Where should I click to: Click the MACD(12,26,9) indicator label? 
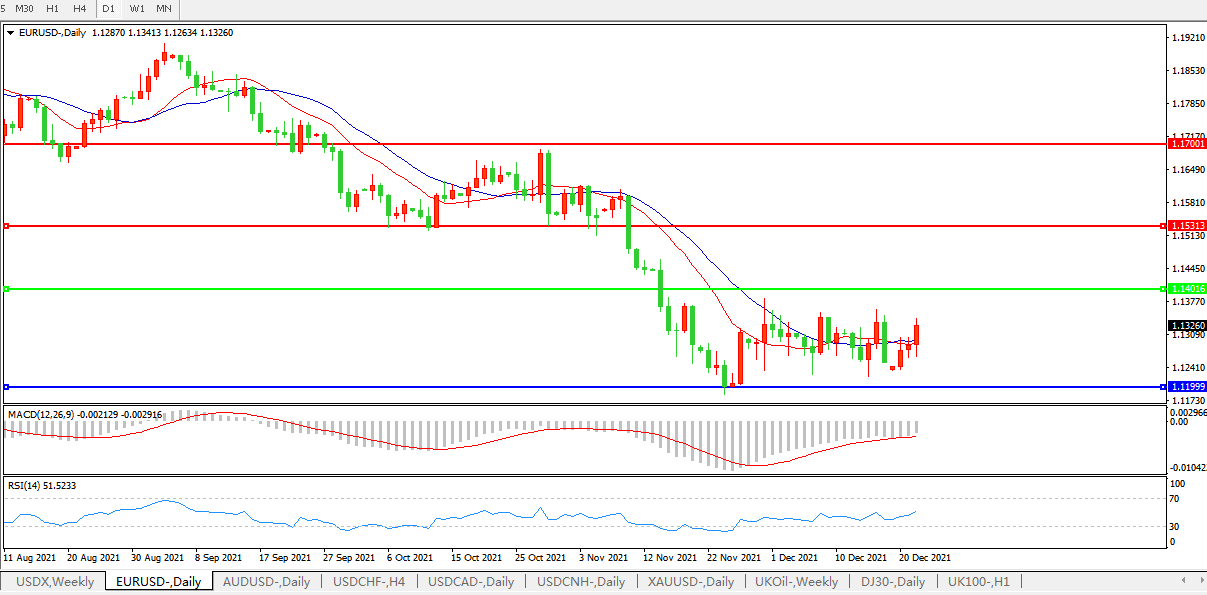click(x=40, y=413)
